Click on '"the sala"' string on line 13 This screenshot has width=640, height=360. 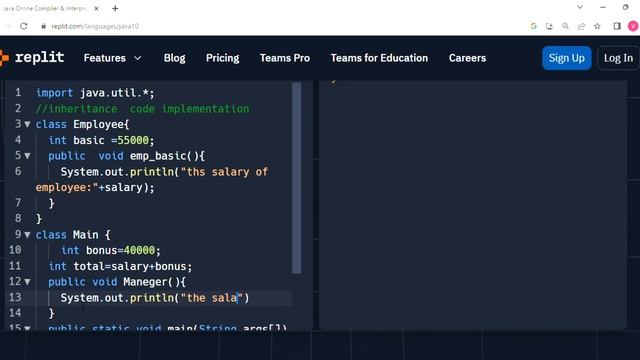pyautogui.click(x=211, y=298)
